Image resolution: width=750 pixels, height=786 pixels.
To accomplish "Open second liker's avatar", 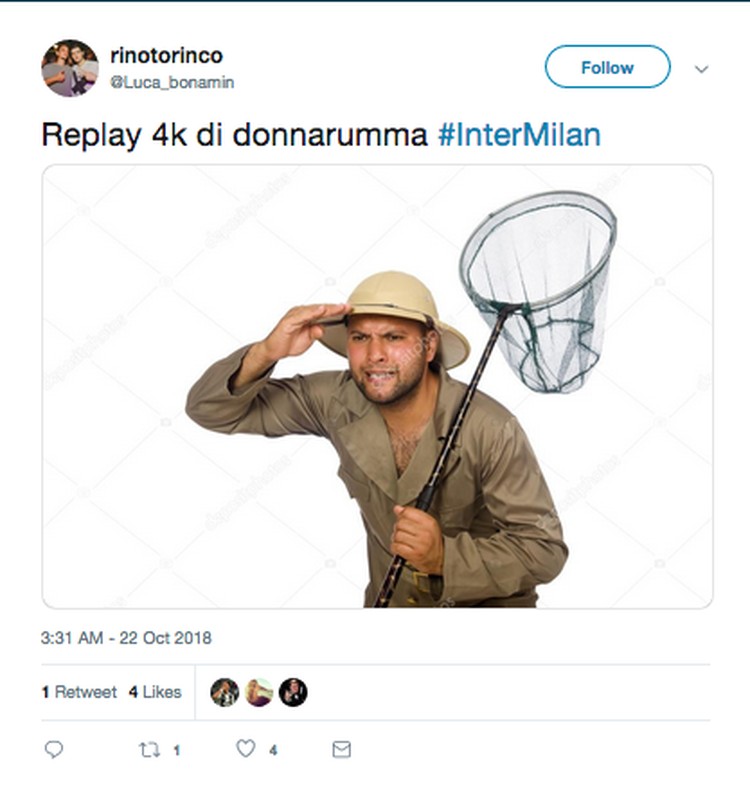I will pyautogui.click(x=259, y=692).
